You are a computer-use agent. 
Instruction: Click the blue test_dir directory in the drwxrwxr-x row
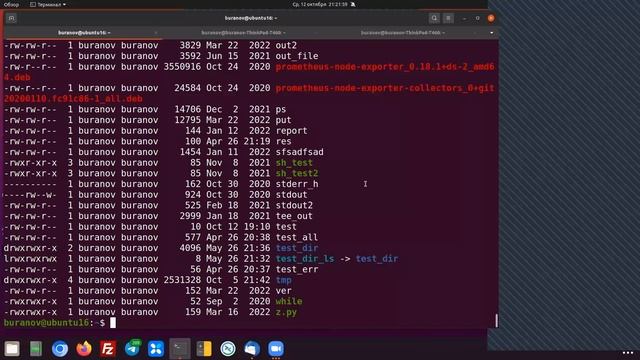coord(297,248)
